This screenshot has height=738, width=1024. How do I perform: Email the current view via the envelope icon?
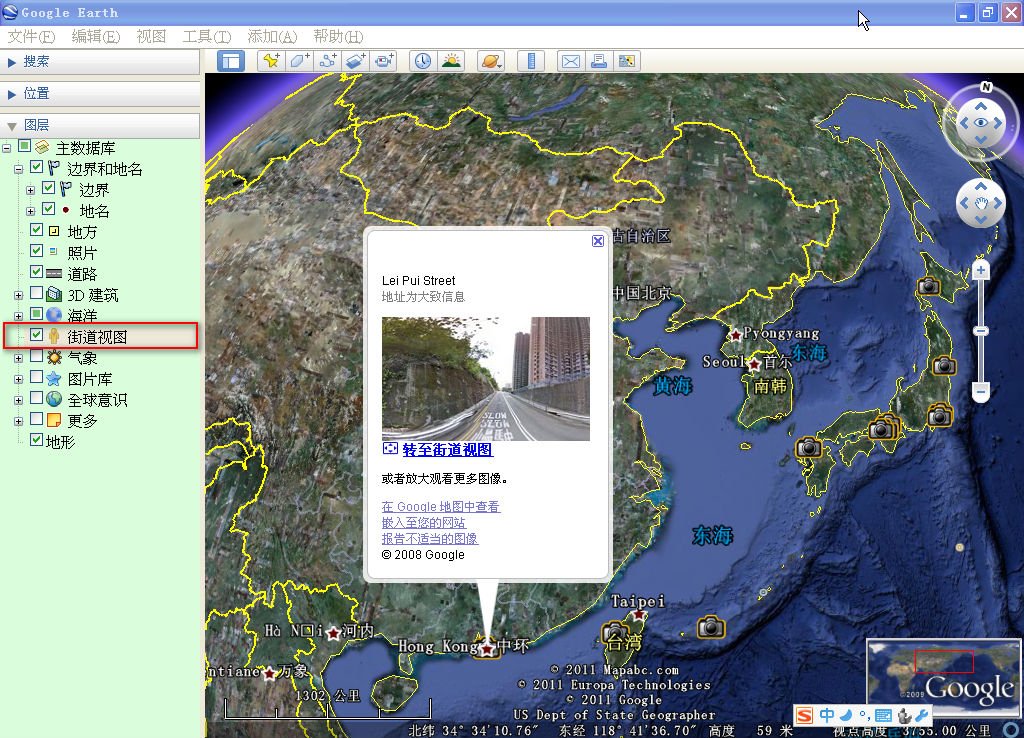click(570, 60)
